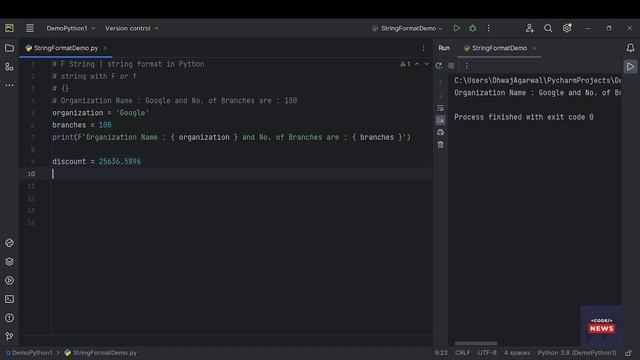The width and height of the screenshot is (640, 360).
Task: Select StringFormatDemo.py editor tab
Action: point(66,48)
